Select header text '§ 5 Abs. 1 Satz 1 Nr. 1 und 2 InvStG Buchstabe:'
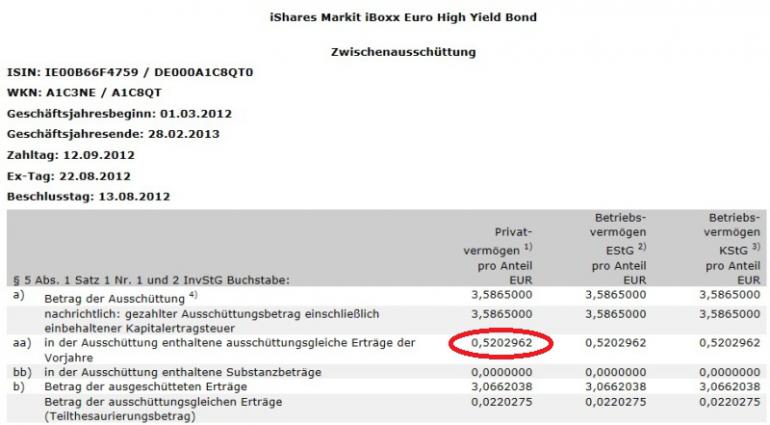770x425 pixels. point(151,280)
